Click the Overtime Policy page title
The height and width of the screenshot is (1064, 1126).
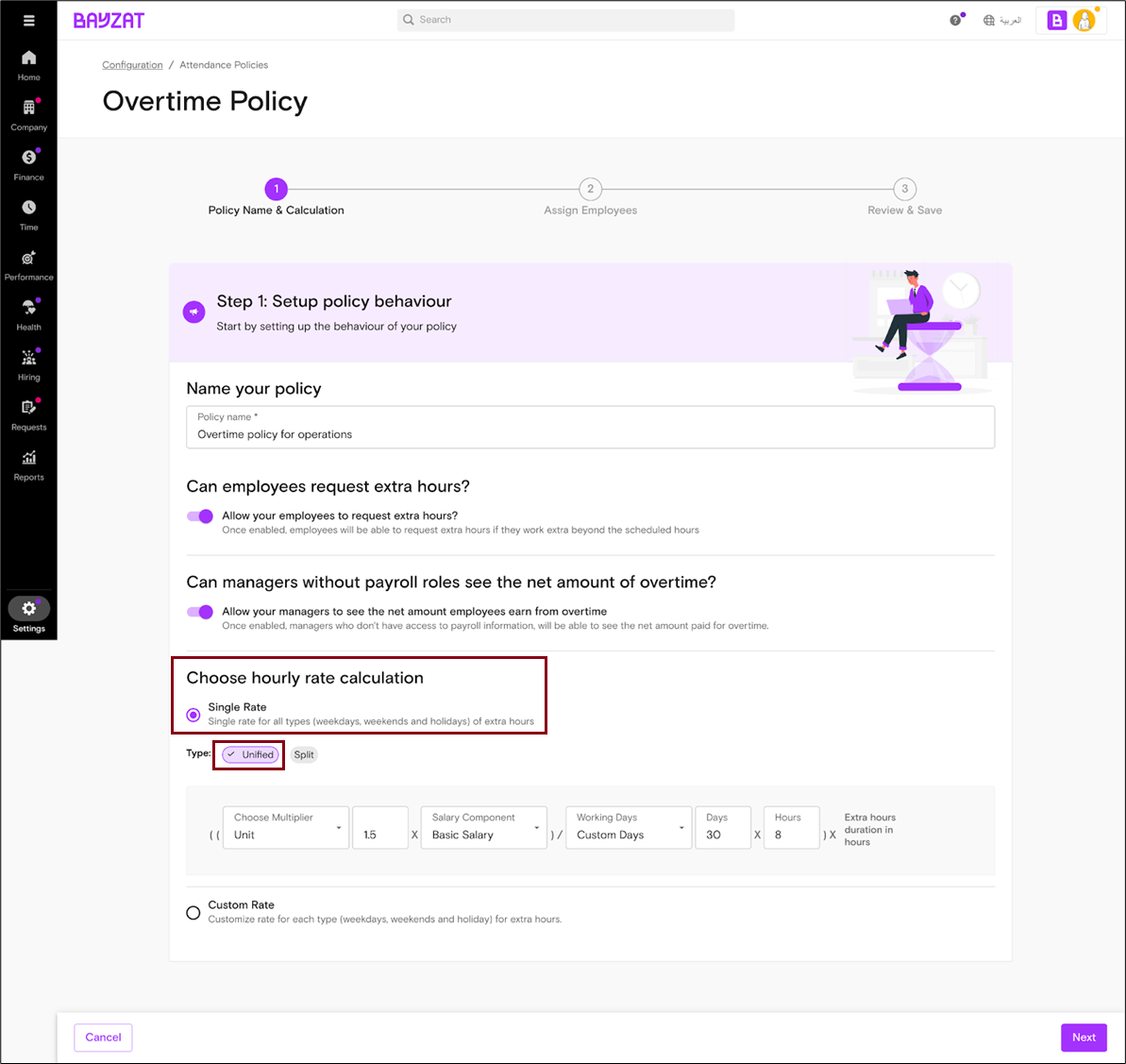(x=205, y=101)
